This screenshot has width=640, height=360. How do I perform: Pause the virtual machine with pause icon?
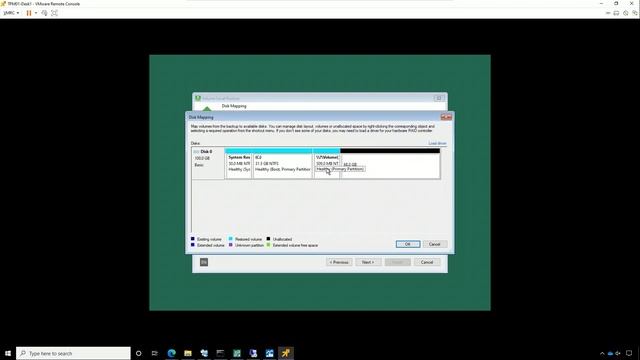[29, 13]
